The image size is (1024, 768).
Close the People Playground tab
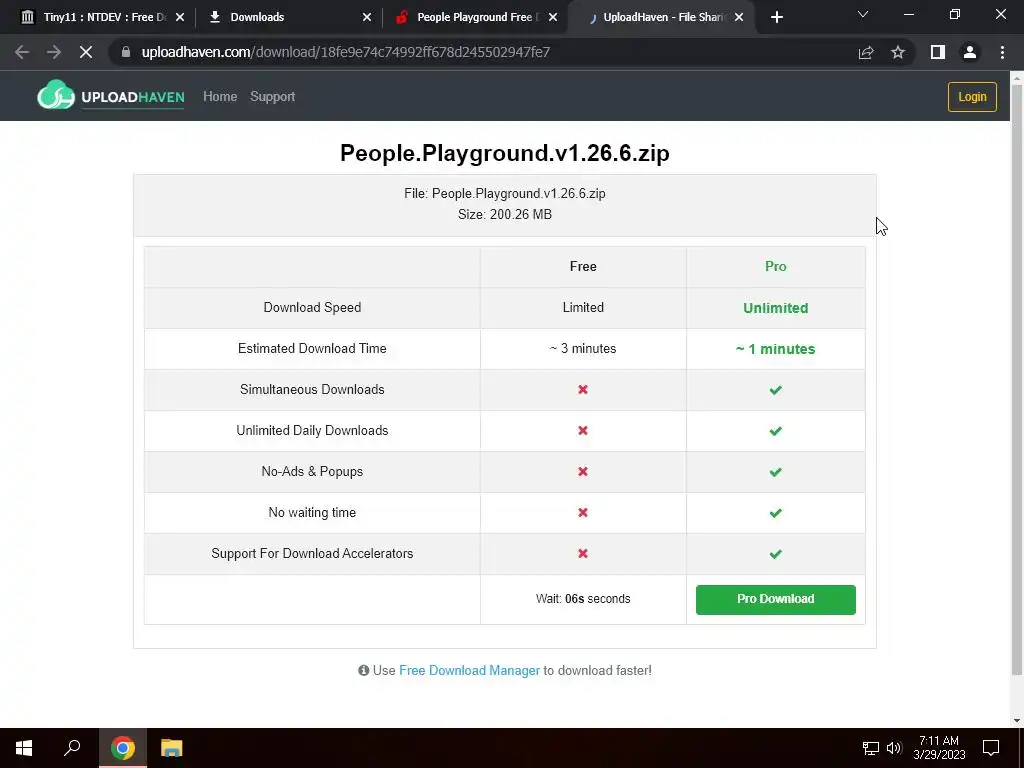click(553, 18)
